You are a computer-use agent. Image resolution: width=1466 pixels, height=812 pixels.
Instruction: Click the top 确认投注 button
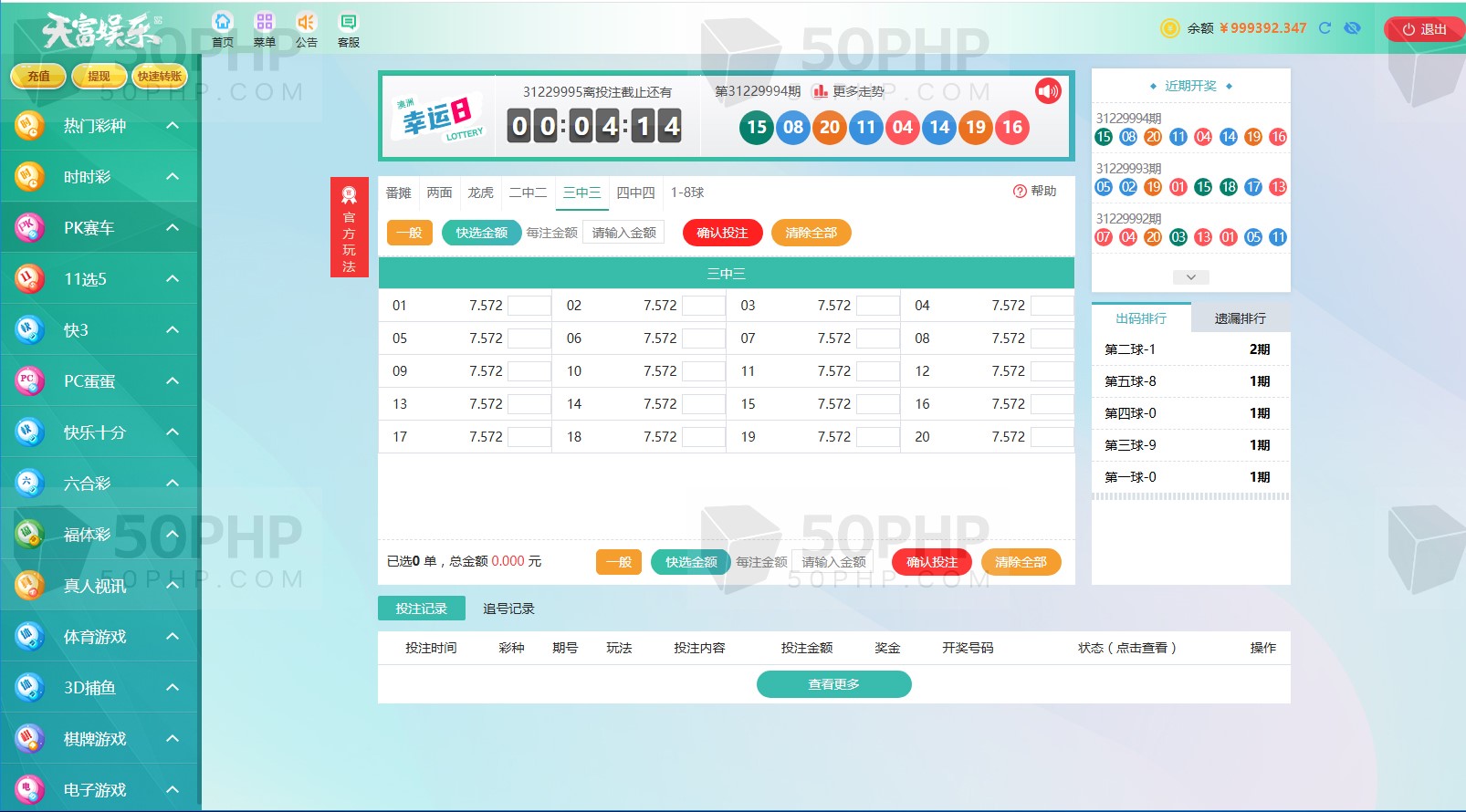[x=722, y=233]
